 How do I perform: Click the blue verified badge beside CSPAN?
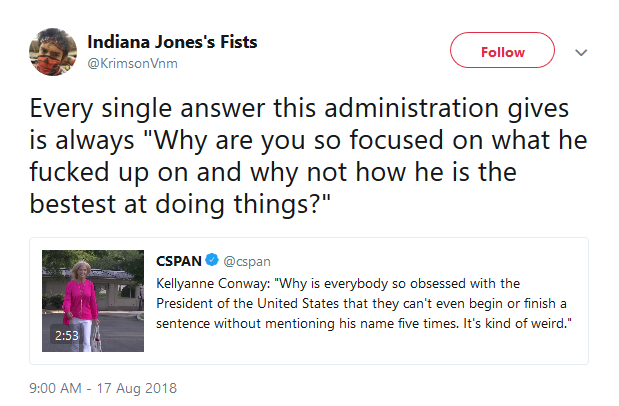(212, 260)
